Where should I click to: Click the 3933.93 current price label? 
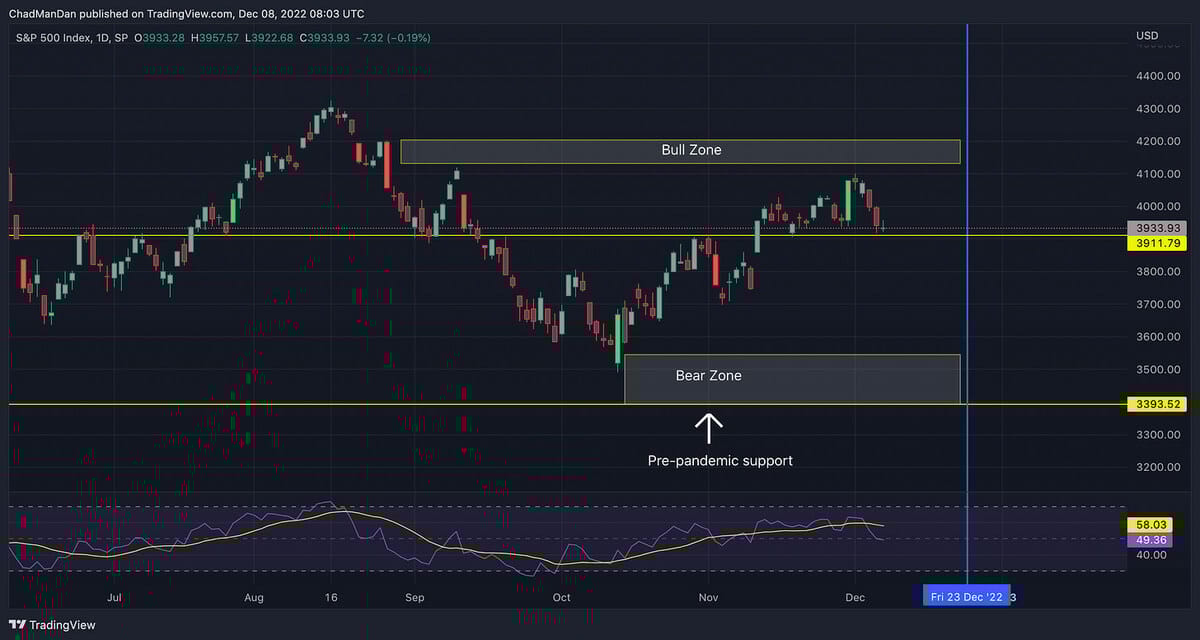pos(1151,229)
